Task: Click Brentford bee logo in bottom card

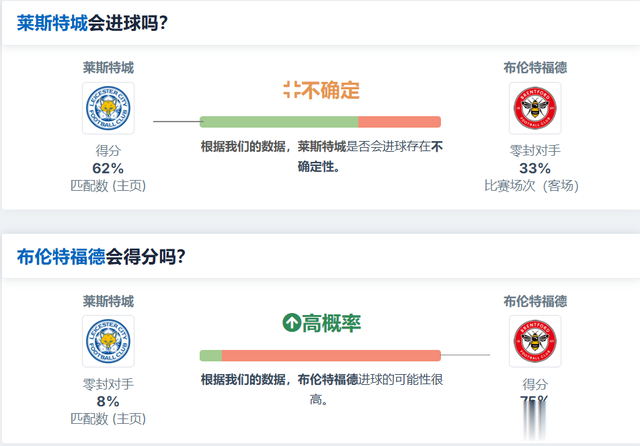Action: click(x=535, y=341)
